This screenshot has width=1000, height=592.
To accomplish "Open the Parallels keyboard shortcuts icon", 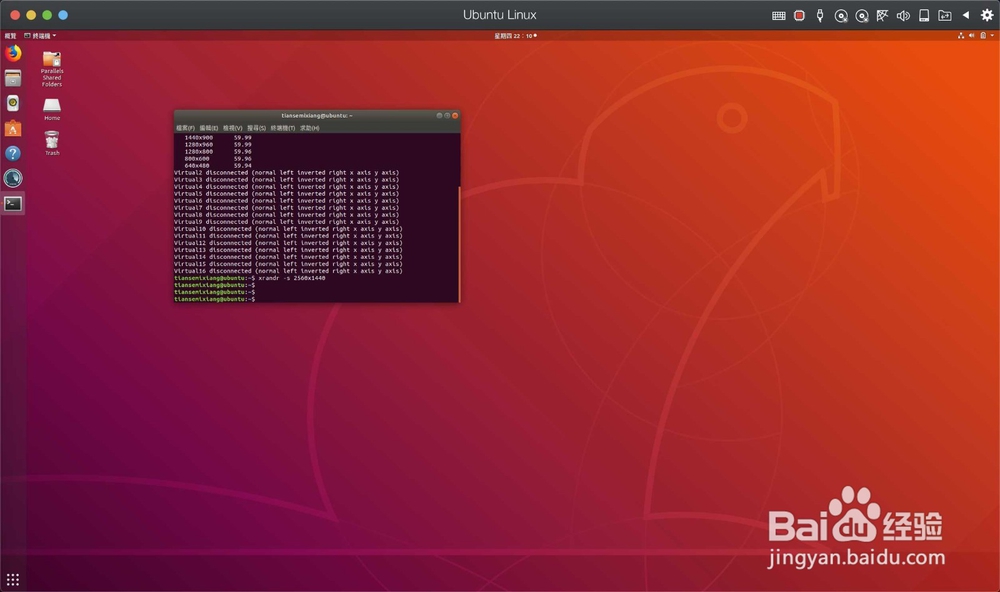I will click(778, 15).
